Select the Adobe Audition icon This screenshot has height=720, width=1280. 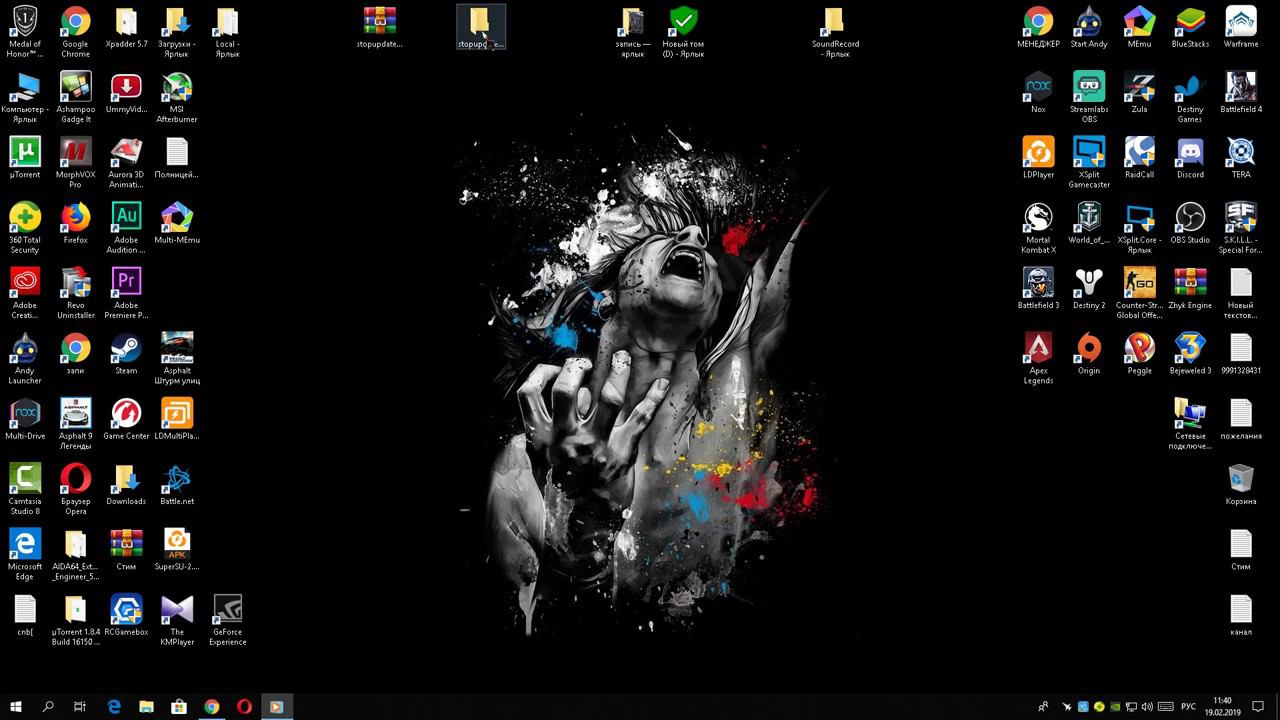(x=126, y=227)
